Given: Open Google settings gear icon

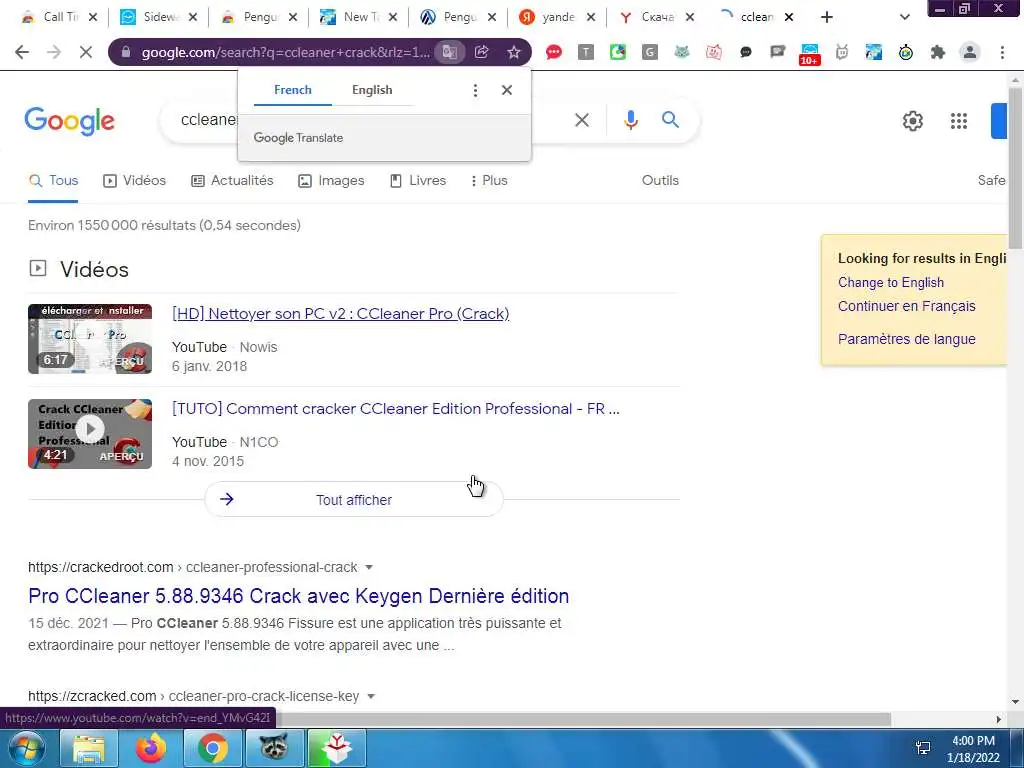Looking at the screenshot, I should click(912, 121).
